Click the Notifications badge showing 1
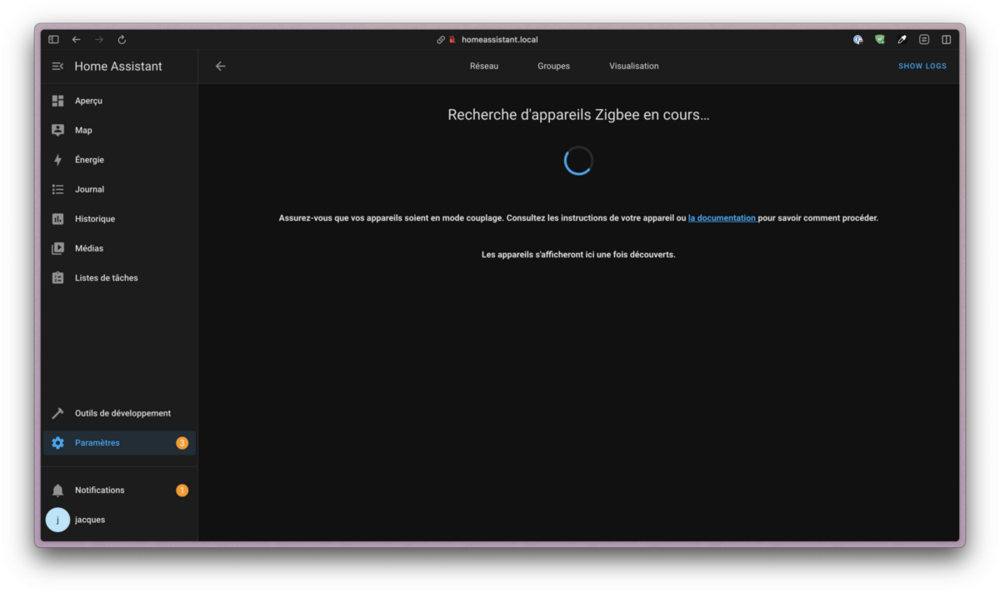This screenshot has width=1000, height=593. (182, 490)
